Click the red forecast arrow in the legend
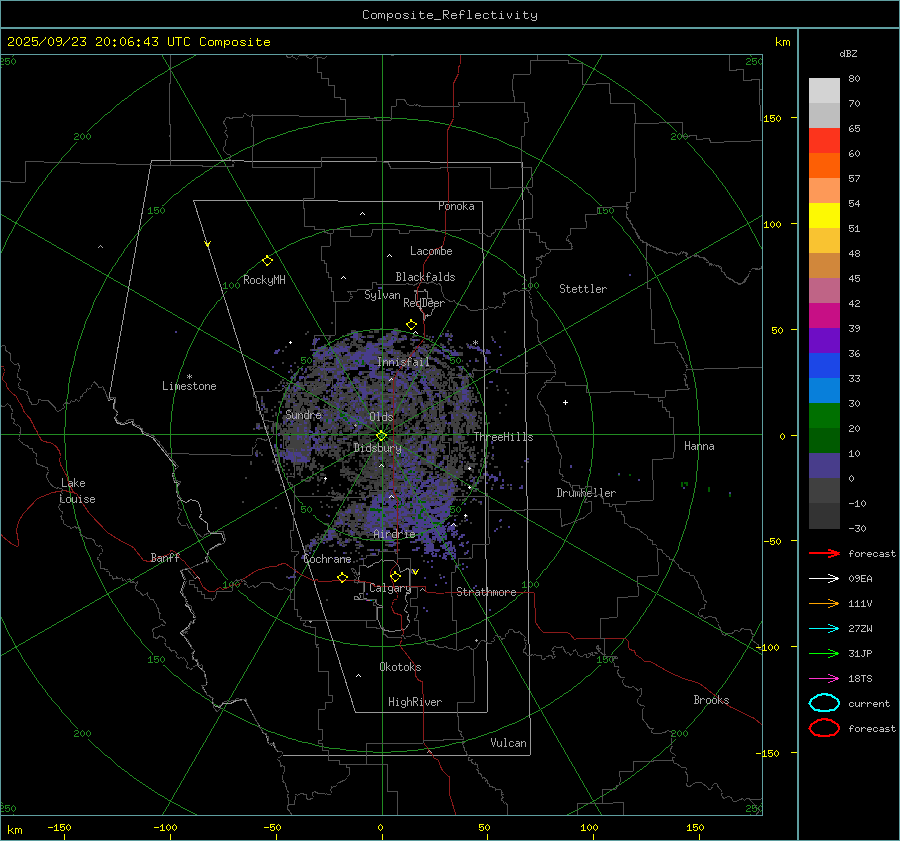Viewport: 900px width, 841px height. [823, 553]
